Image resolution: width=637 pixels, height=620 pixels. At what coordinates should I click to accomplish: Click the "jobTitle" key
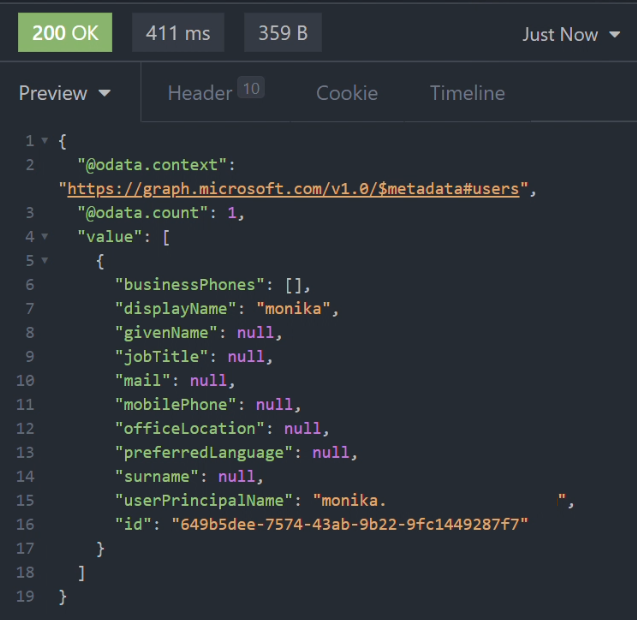[x=161, y=357]
